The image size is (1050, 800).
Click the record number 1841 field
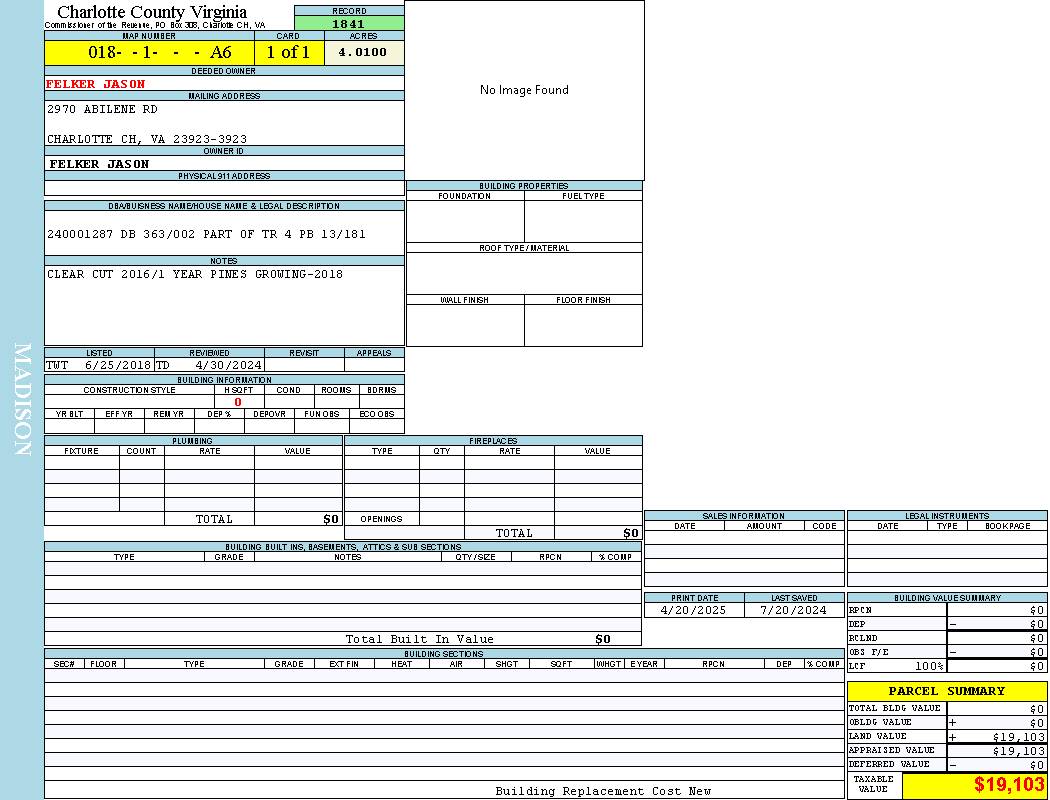point(349,24)
